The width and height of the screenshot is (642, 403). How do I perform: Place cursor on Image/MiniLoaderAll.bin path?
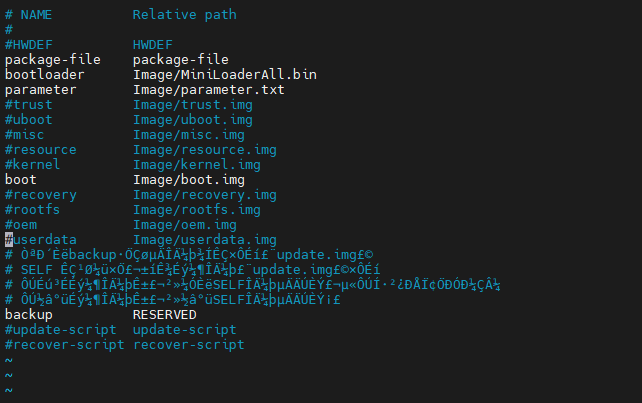pyautogui.click(x=225, y=75)
